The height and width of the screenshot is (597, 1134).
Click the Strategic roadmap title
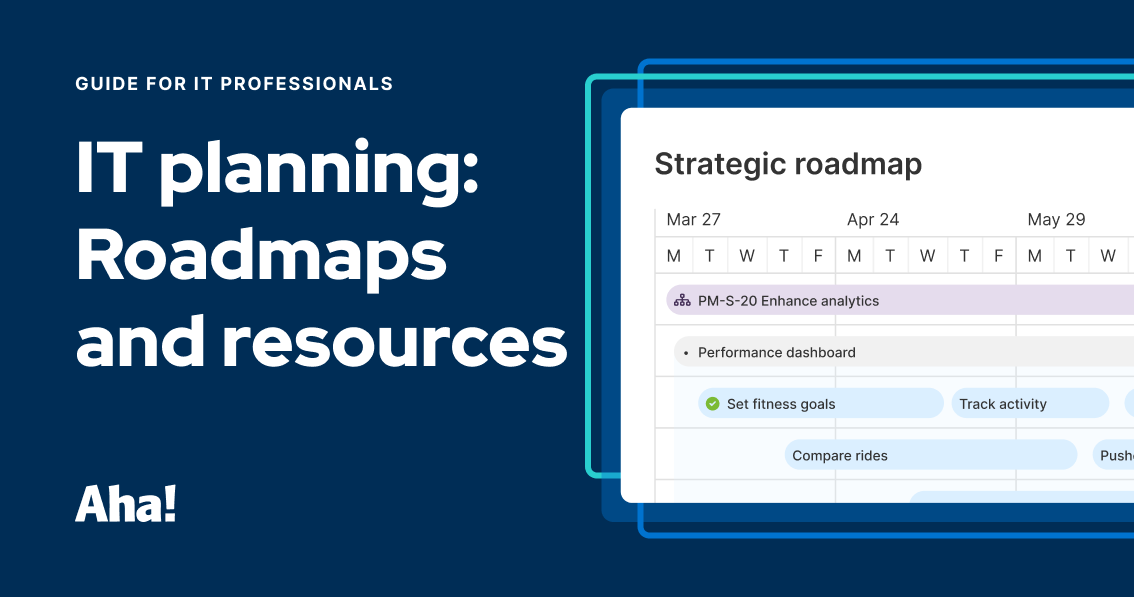point(788,164)
